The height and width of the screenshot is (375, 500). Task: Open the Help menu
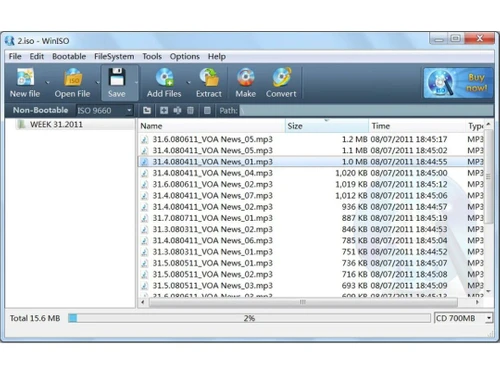pos(217,56)
